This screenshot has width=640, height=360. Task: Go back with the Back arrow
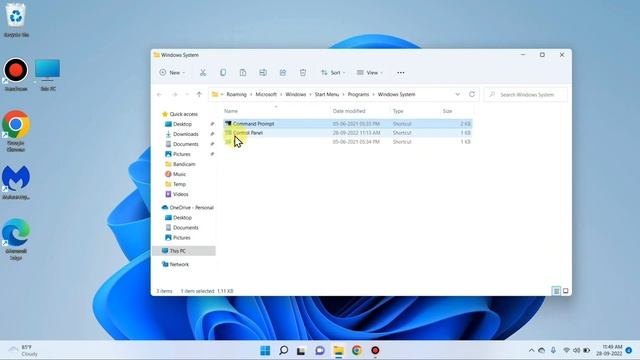[x=160, y=94]
